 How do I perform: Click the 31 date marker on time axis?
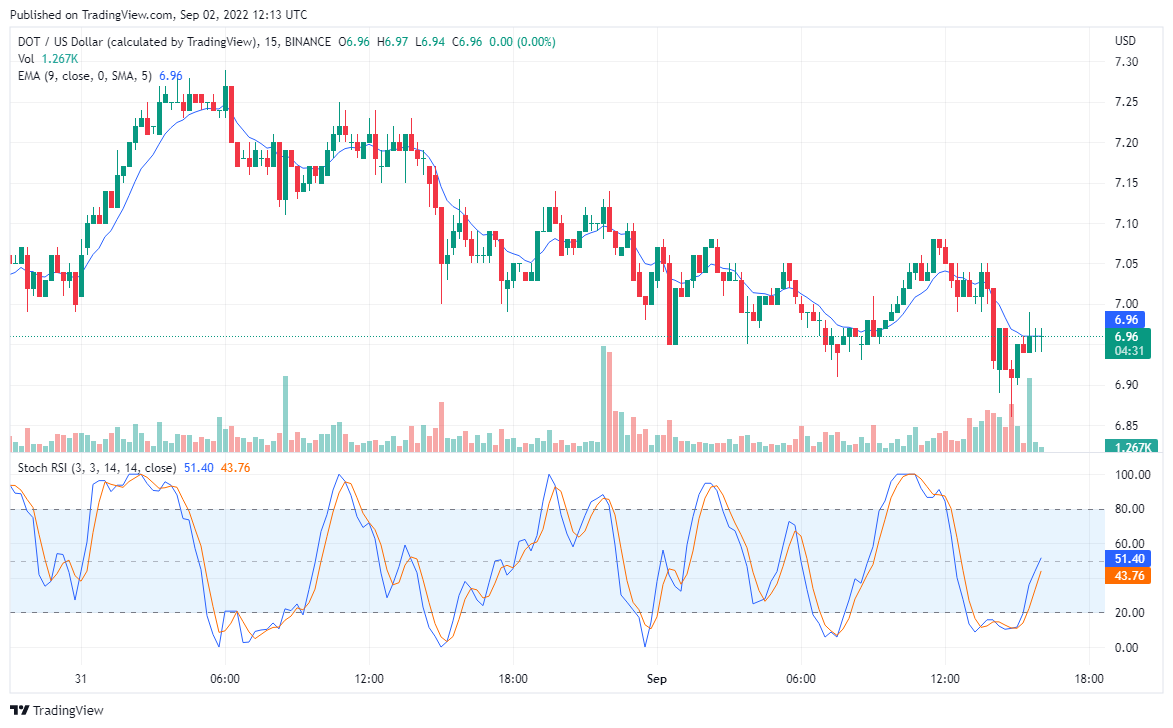[x=81, y=679]
